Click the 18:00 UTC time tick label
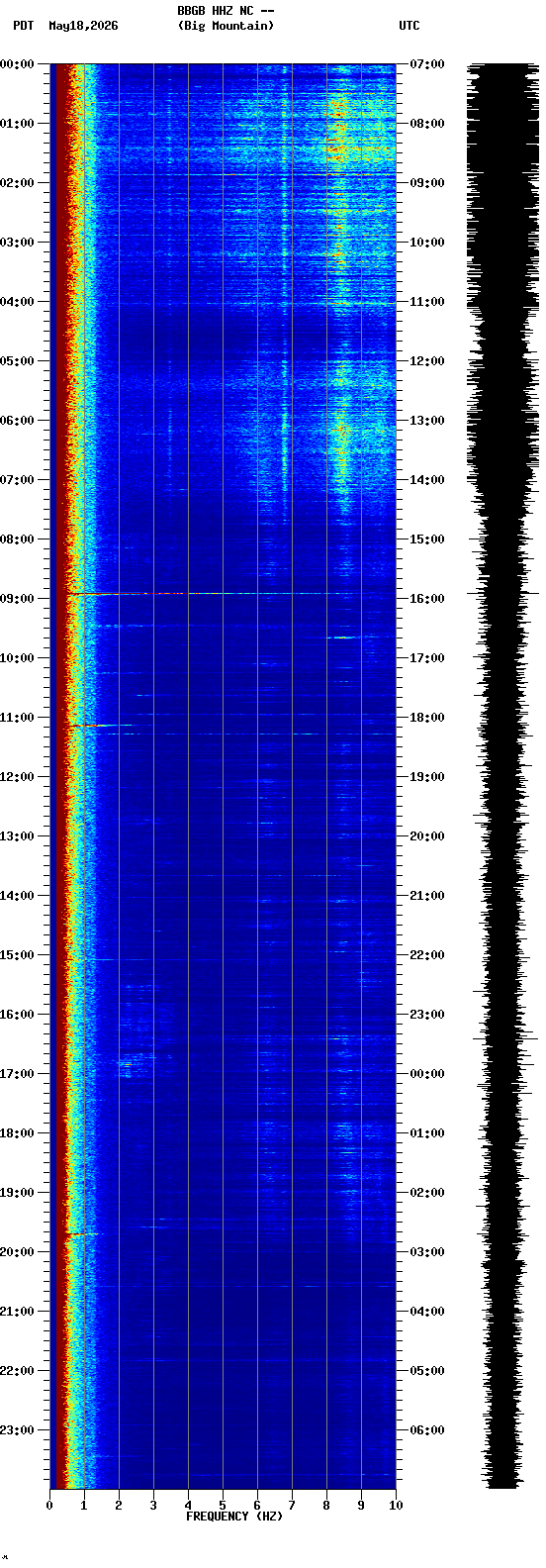This screenshot has width=546, height=1568. (x=426, y=718)
